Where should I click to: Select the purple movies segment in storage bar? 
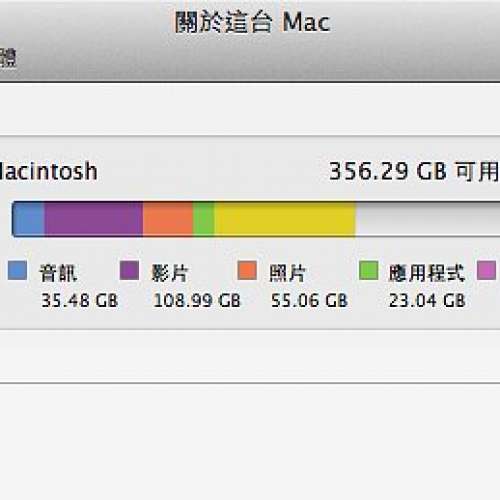pyautogui.click(x=94, y=219)
